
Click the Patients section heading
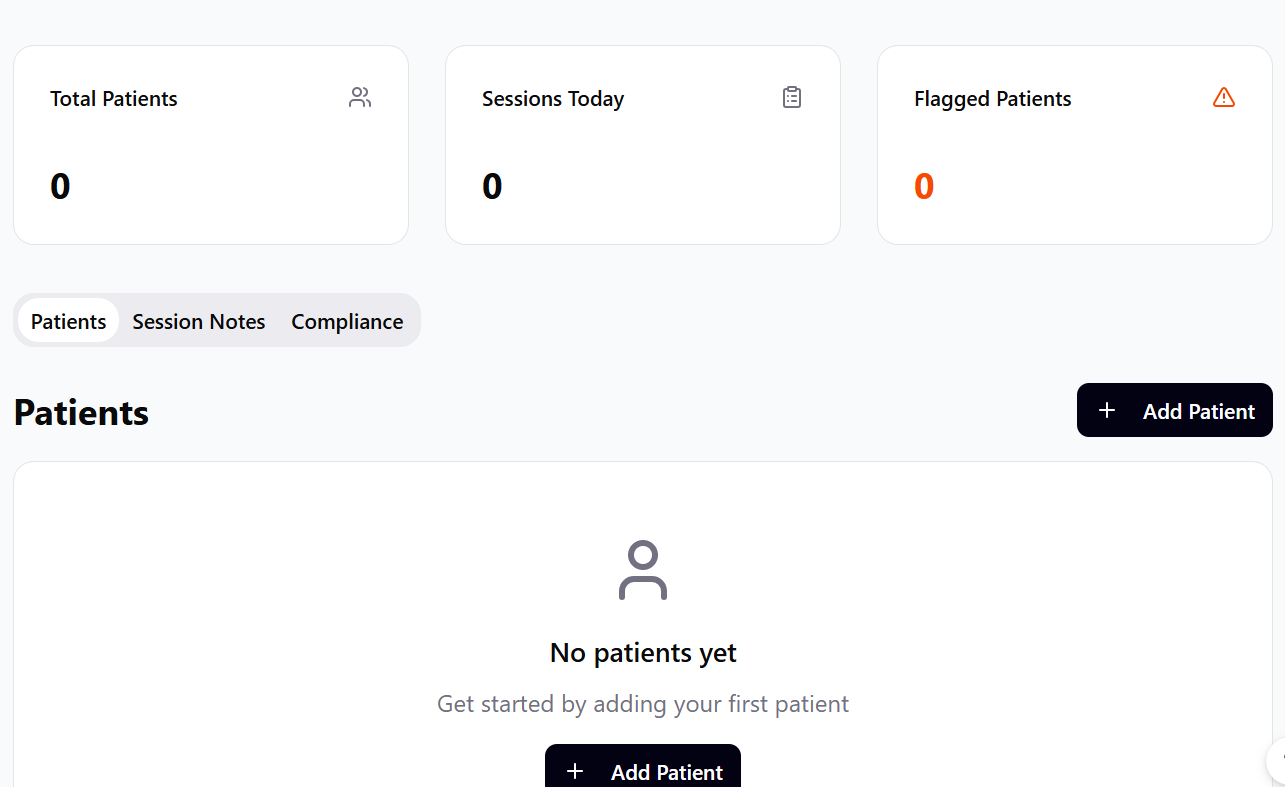pos(81,412)
